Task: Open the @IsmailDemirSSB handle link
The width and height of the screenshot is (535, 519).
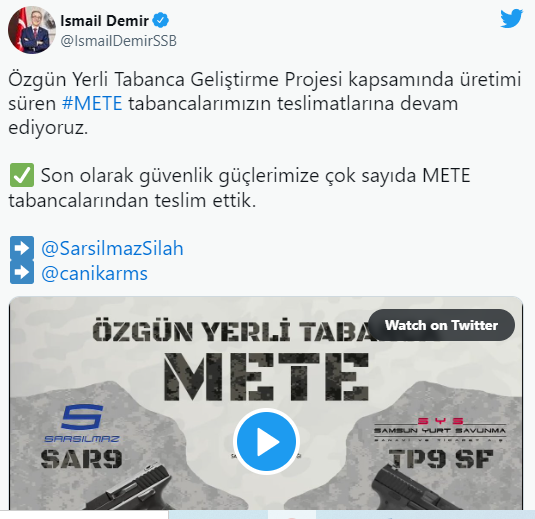Action: tap(119, 41)
